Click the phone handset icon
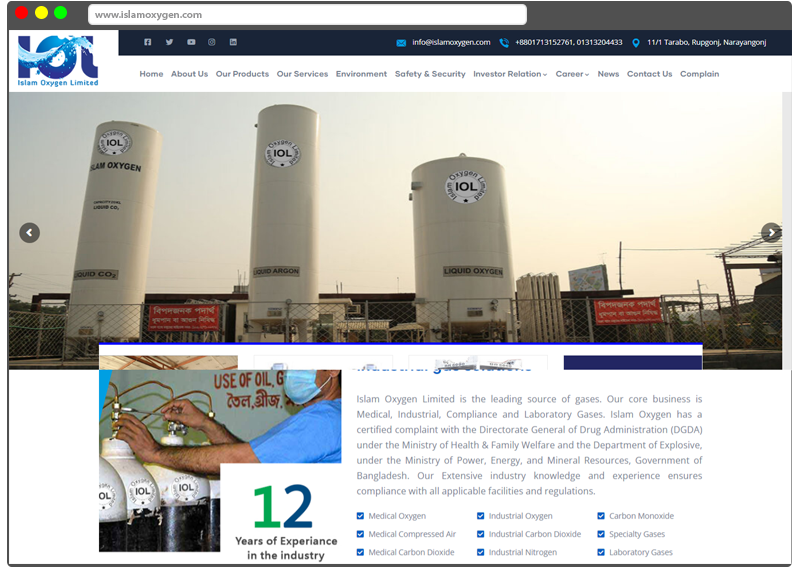The height and width of the screenshot is (567, 800). pos(504,43)
